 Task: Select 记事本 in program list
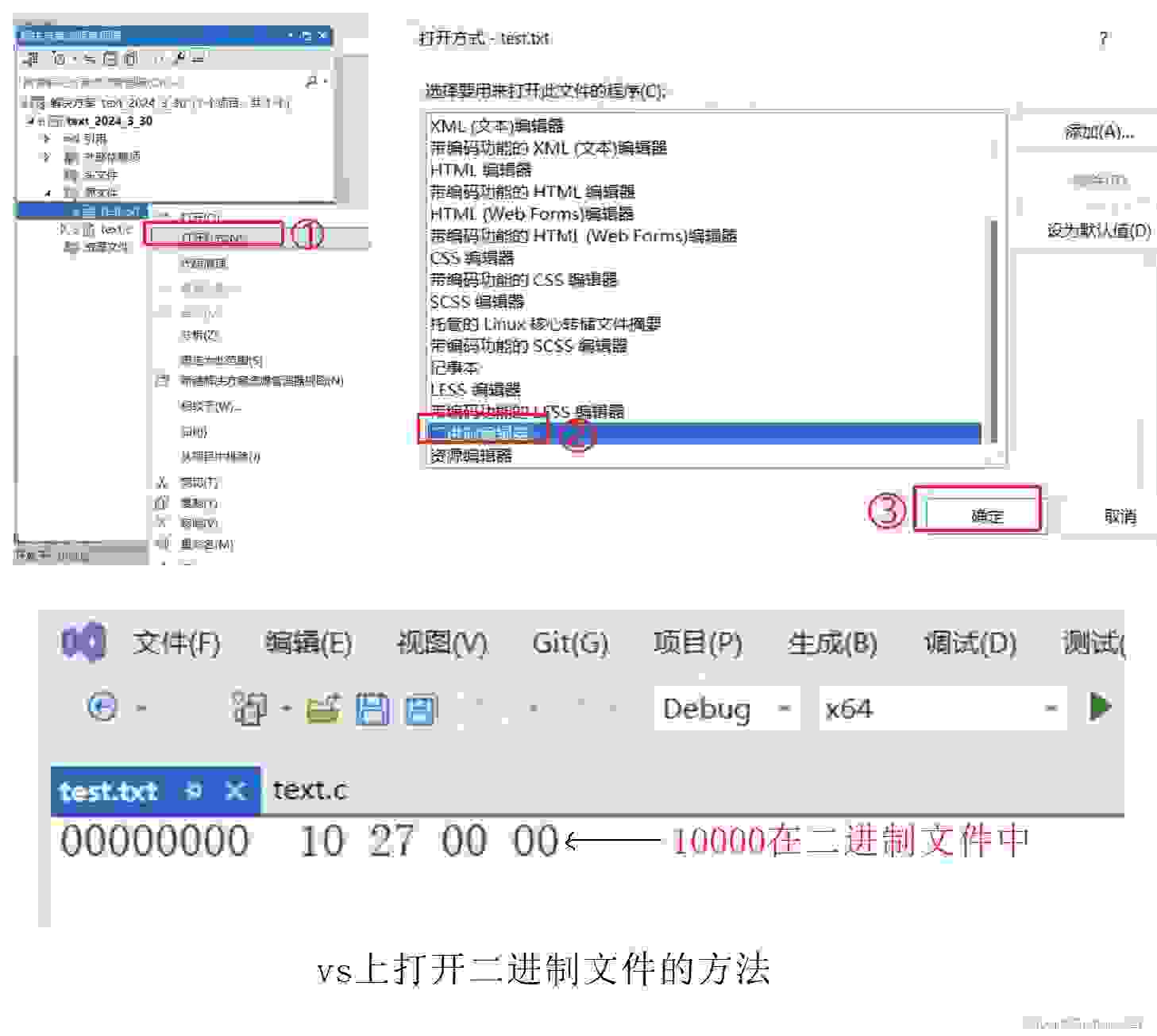pyautogui.click(x=455, y=368)
